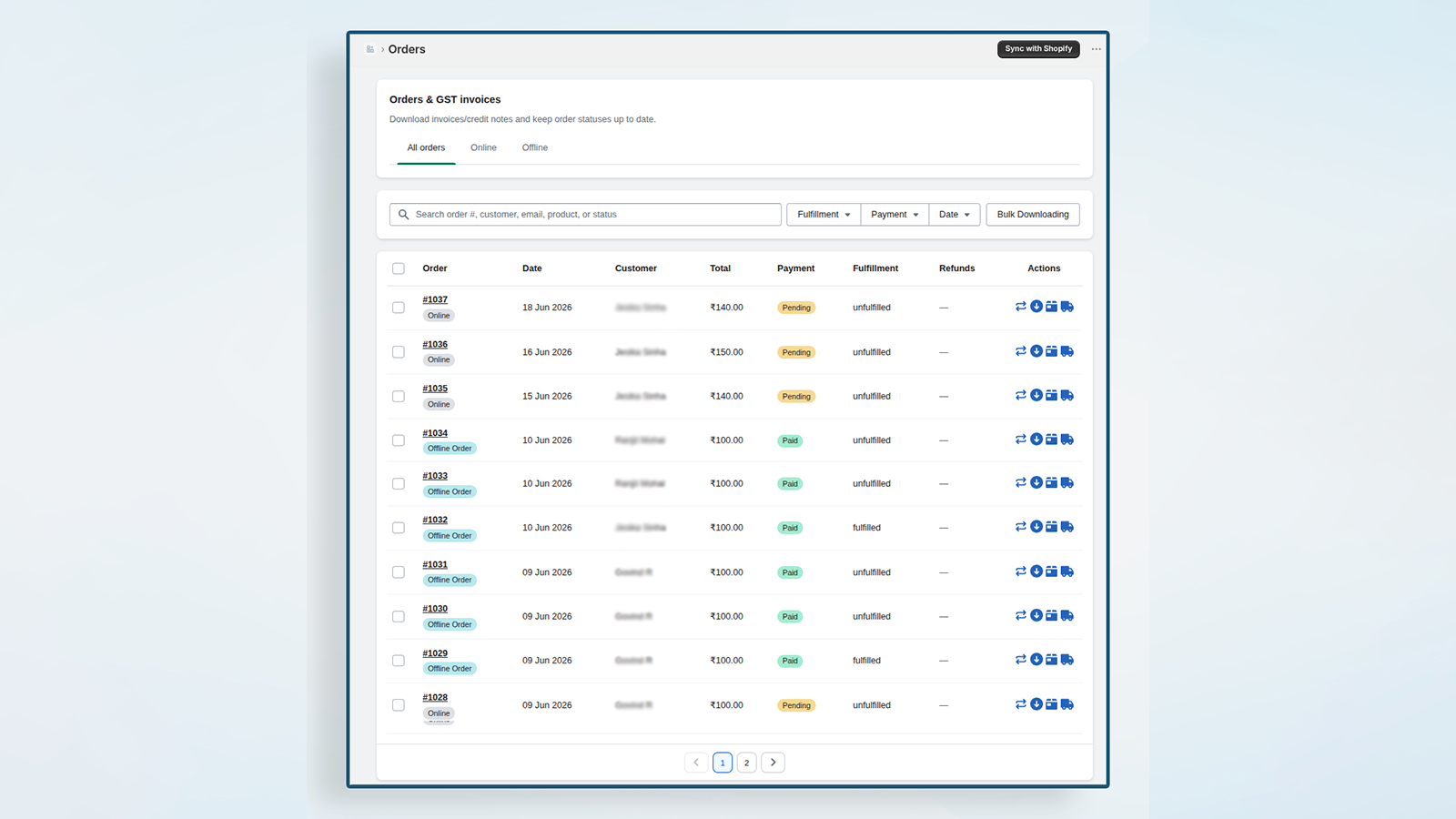Click the package box icon for order #1037
This screenshot has width=1456, height=819.
1051,307
